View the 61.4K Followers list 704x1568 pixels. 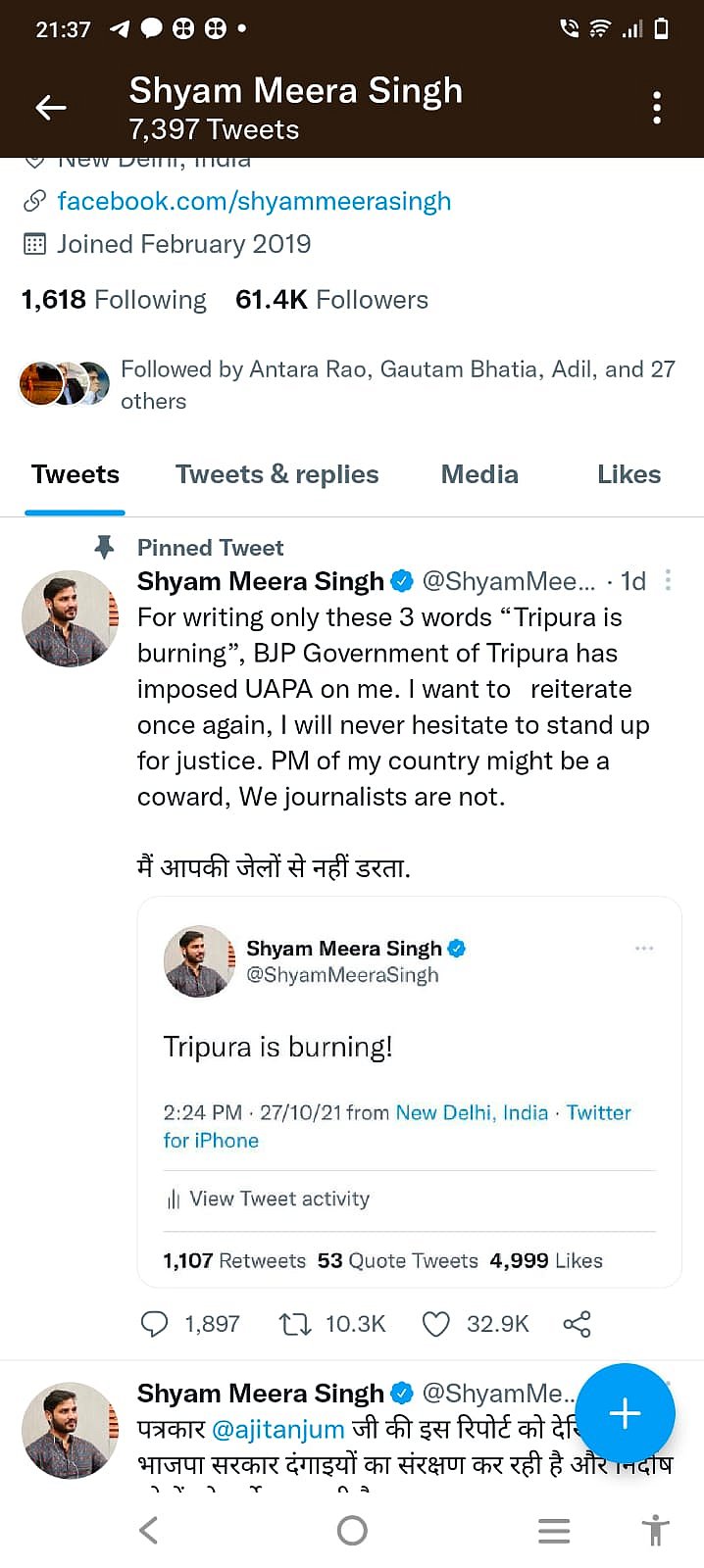[331, 299]
